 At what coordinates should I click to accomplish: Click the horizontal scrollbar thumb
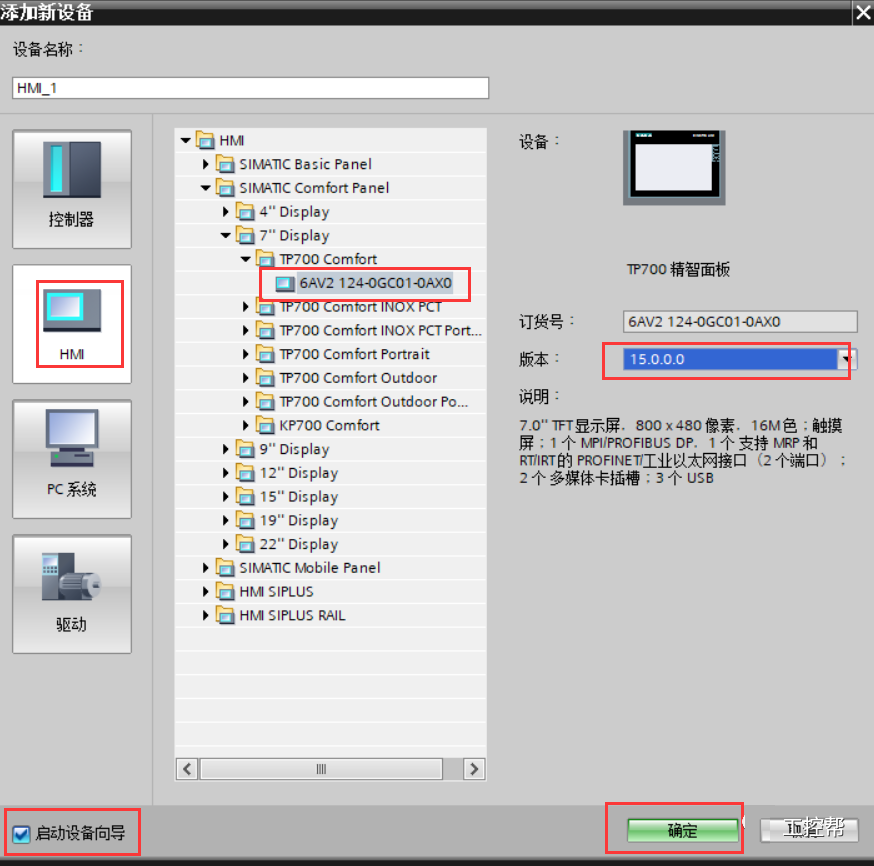(321, 769)
